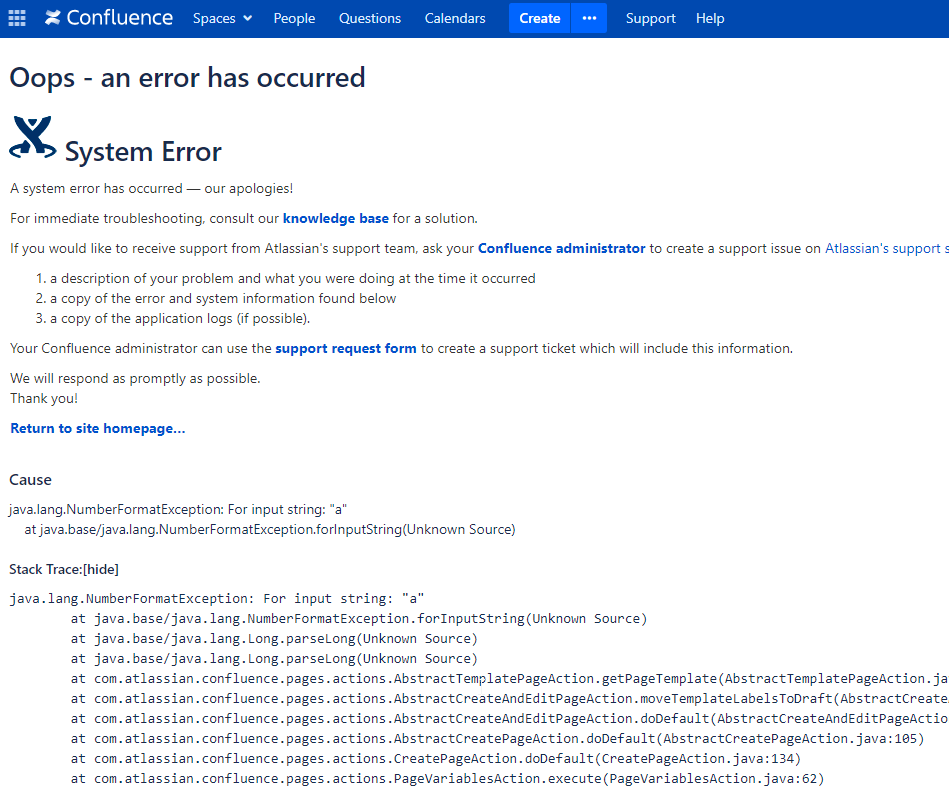Select the text 'We will respond as promptly as possible.'

pos(136,379)
